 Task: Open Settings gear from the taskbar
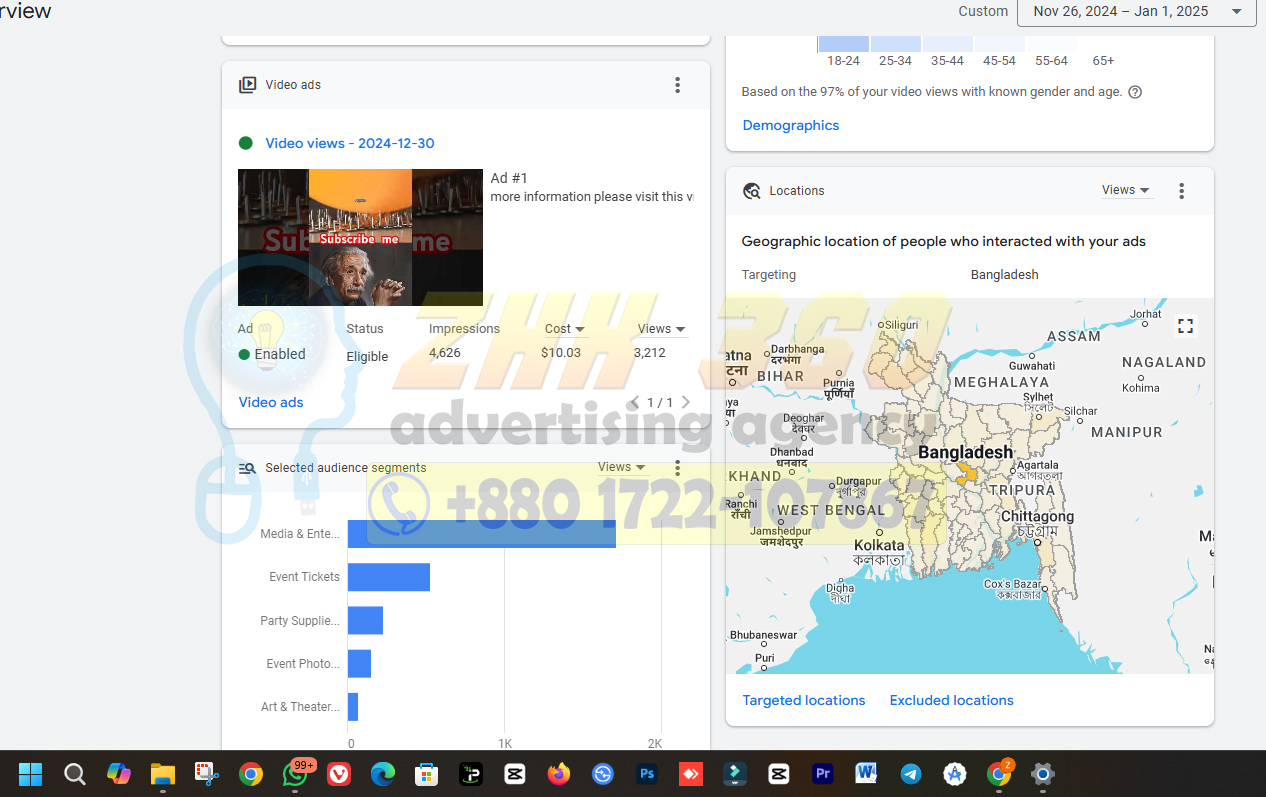click(1043, 774)
